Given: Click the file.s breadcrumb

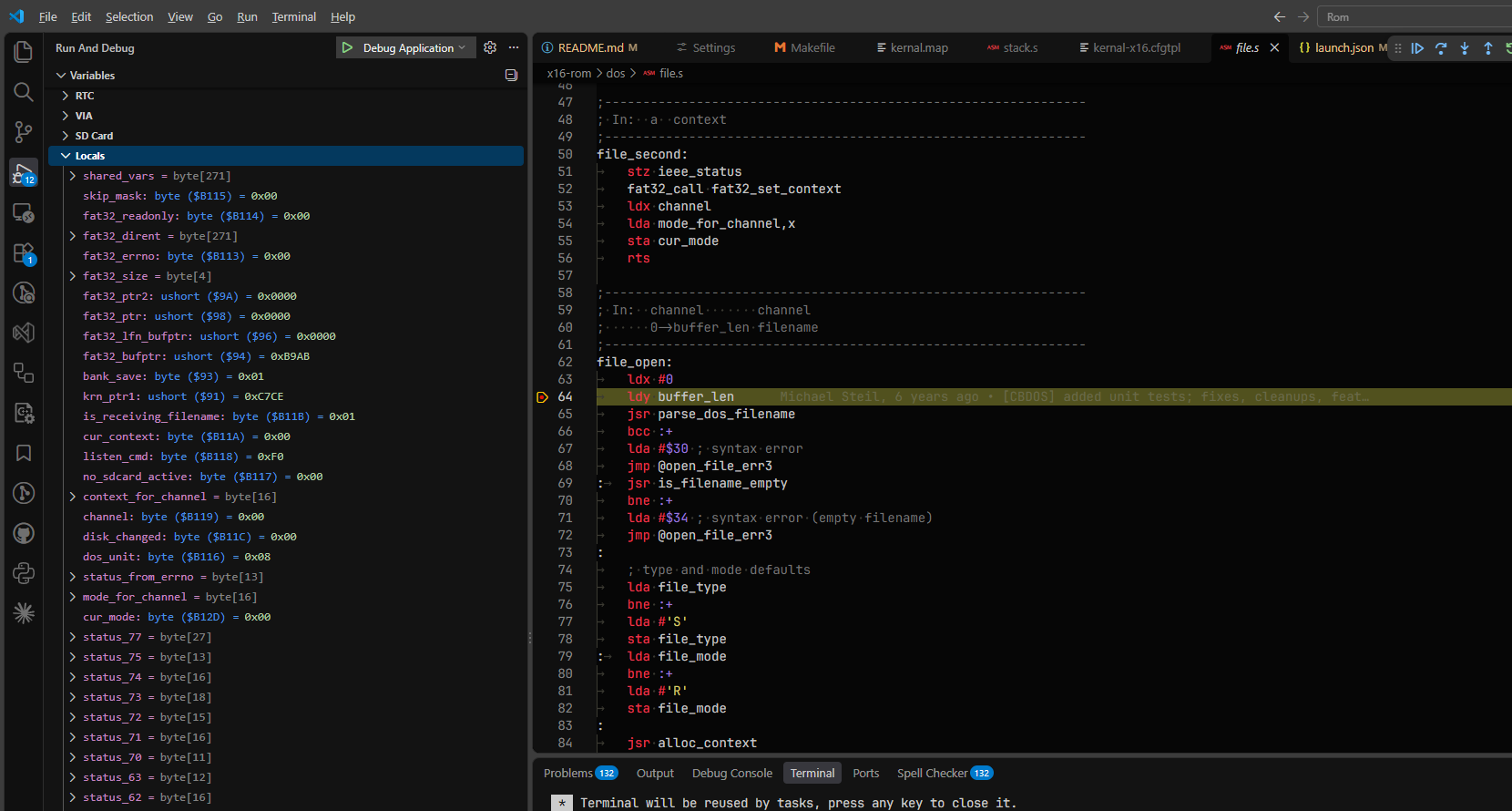Looking at the screenshot, I should 664,73.
